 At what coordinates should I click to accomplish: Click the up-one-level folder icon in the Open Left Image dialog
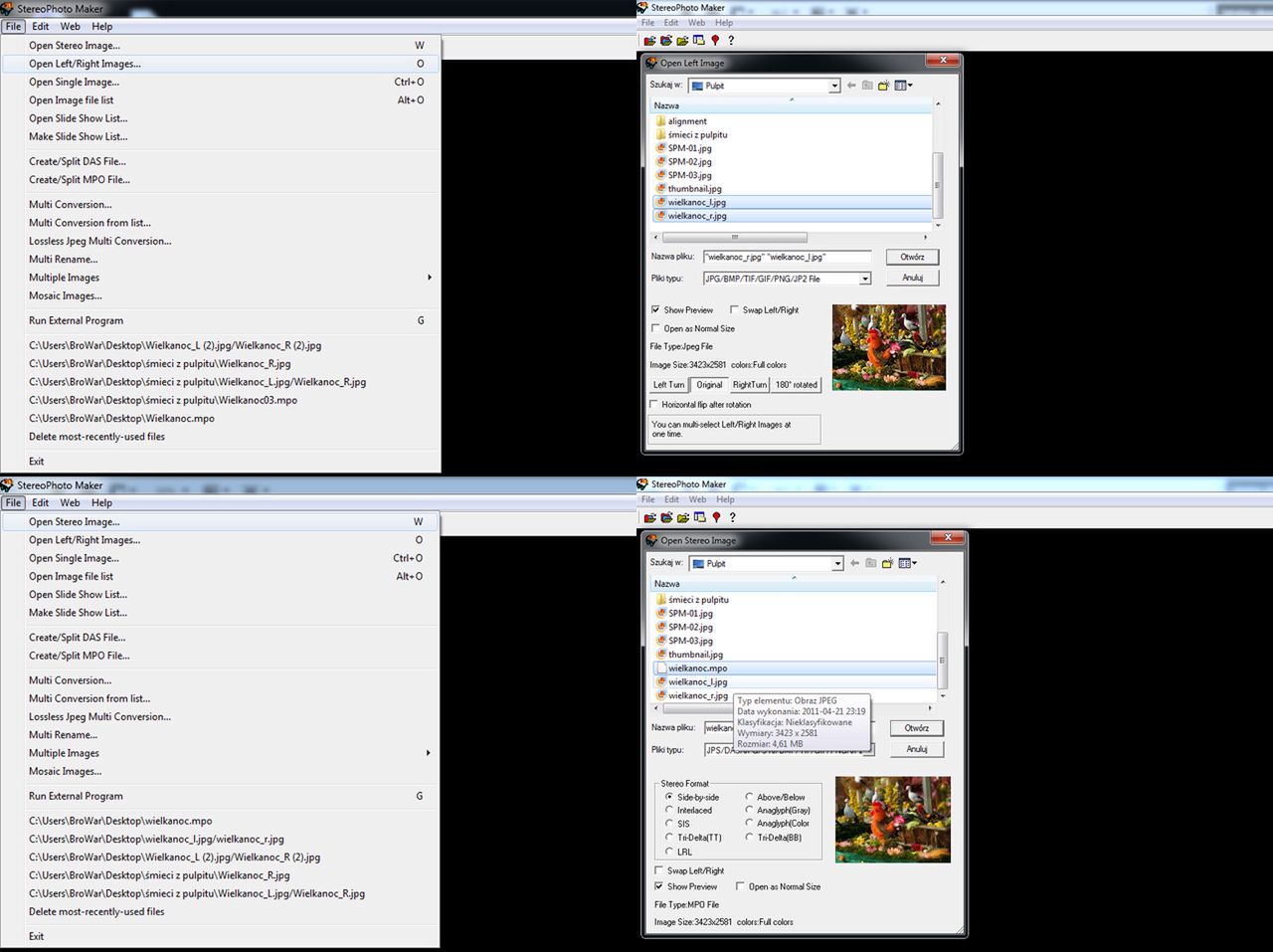(867, 86)
